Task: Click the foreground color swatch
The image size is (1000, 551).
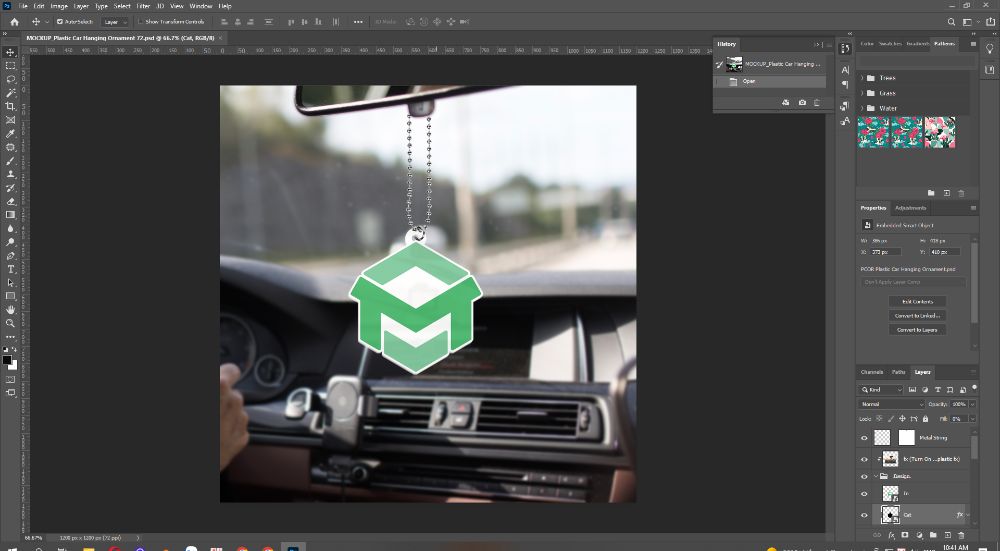Action: (7, 360)
